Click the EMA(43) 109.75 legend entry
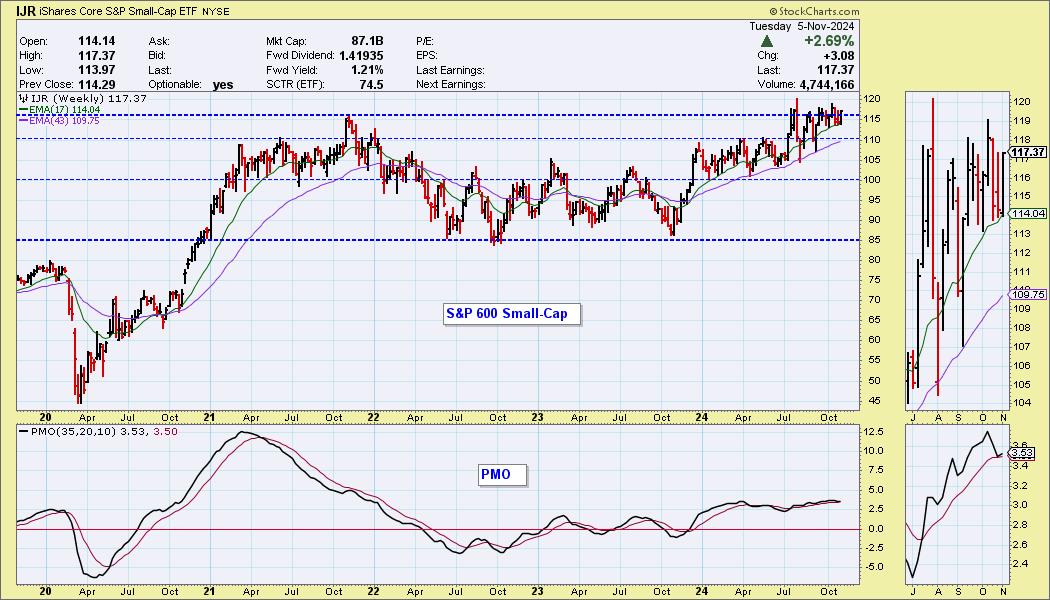Image resolution: width=1050 pixels, height=600 pixels. pos(58,120)
